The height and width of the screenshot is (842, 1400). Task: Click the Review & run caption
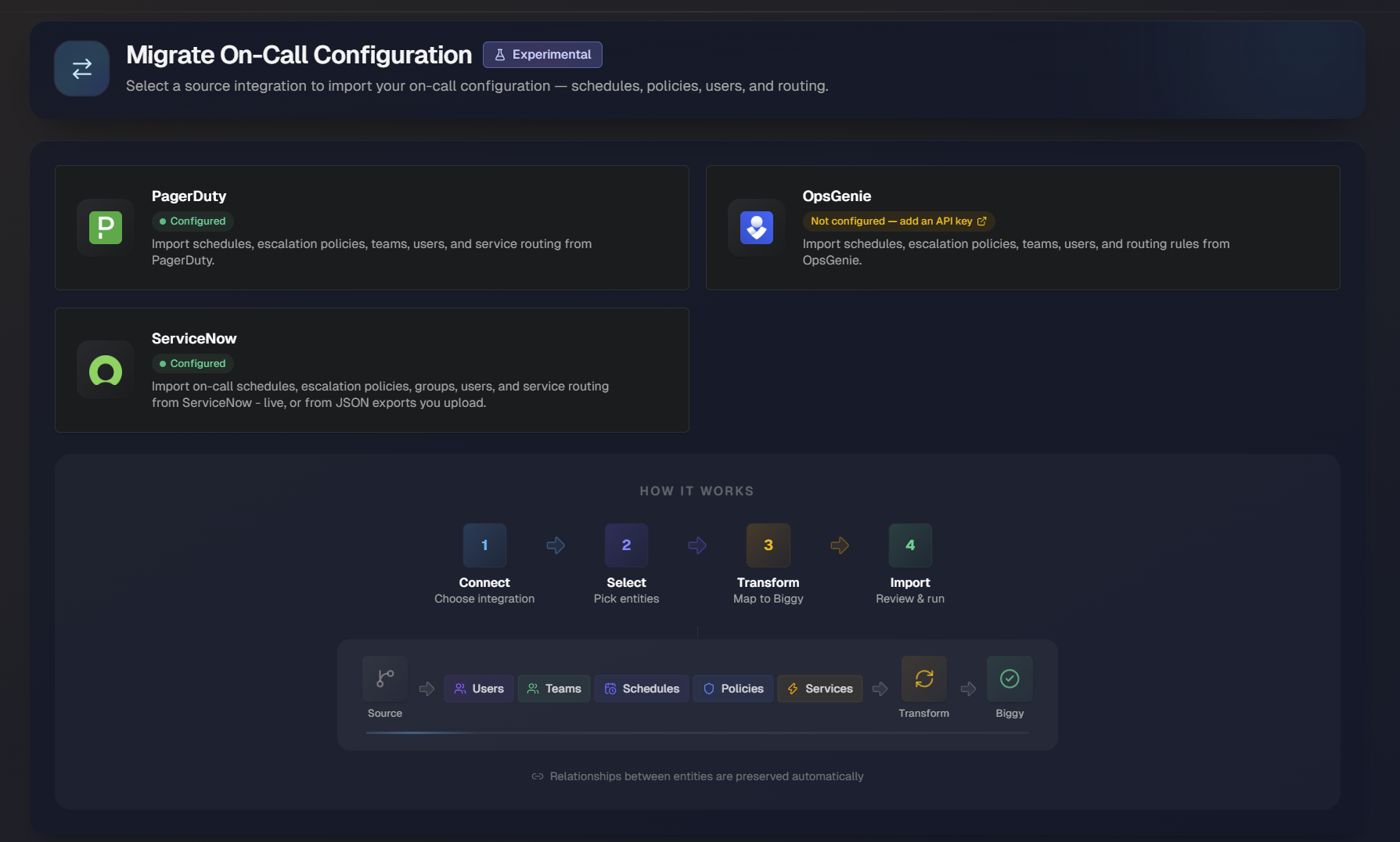pos(910,599)
